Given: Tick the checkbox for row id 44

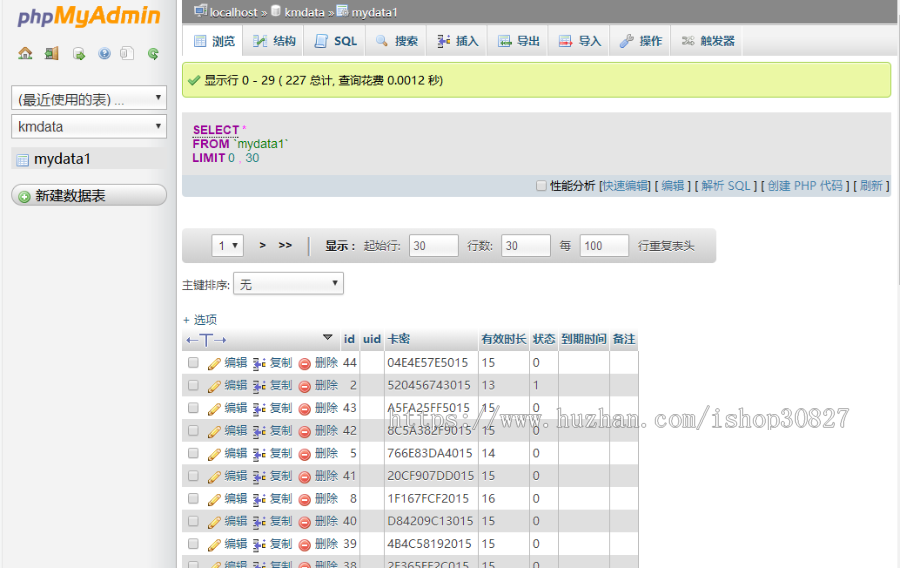Looking at the screenshot, I should (193, 363).
